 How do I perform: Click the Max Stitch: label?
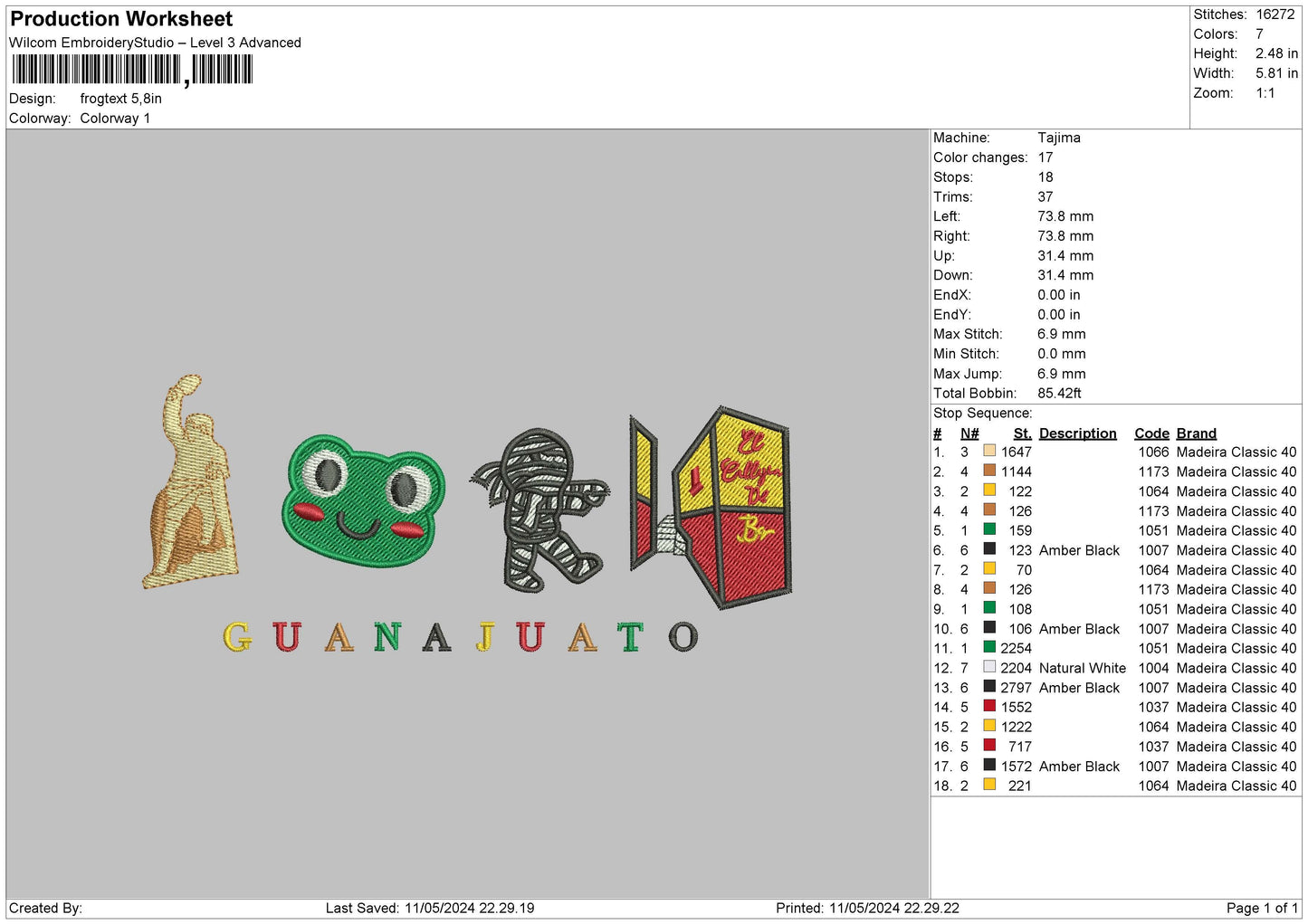[968, 334]
